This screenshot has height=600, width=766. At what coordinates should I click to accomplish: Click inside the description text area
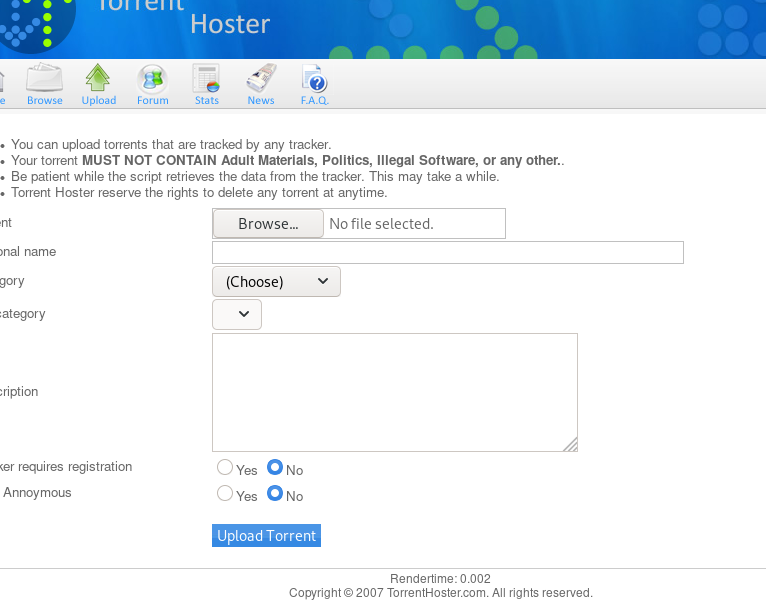pyautogui.click(x=395, y=392)
